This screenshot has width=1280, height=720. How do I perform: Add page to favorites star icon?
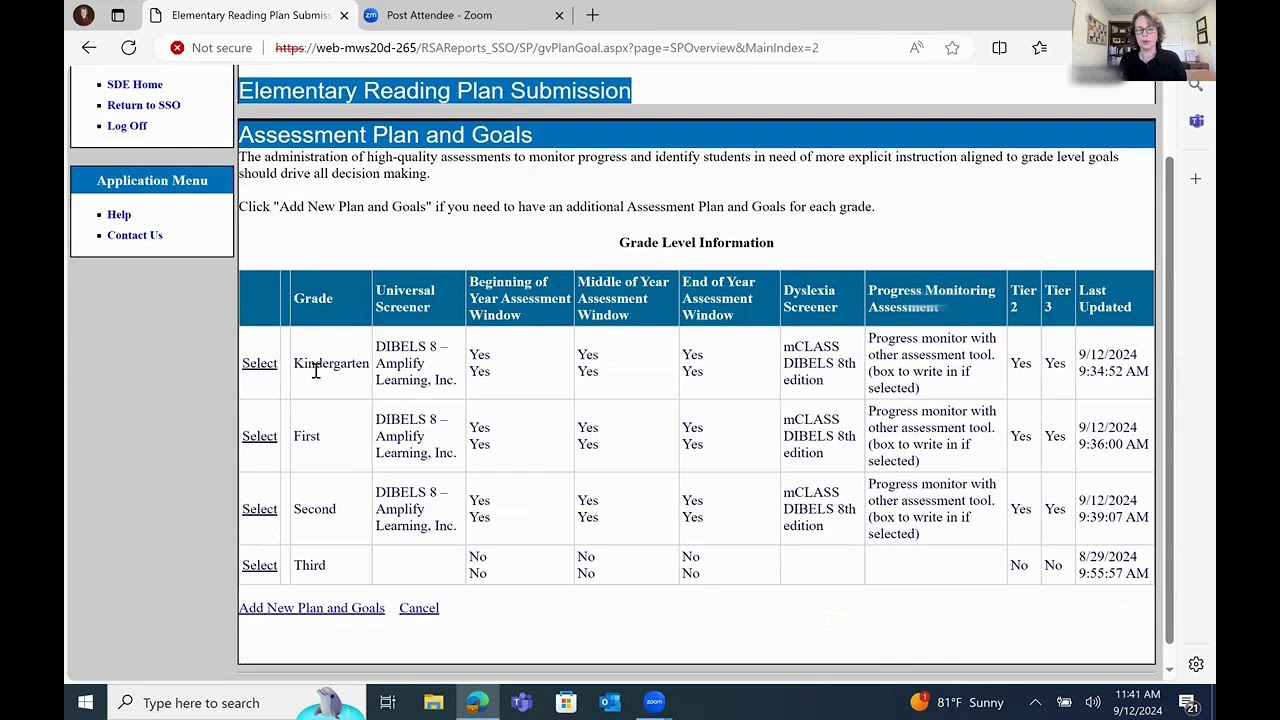tap(952, 47)
